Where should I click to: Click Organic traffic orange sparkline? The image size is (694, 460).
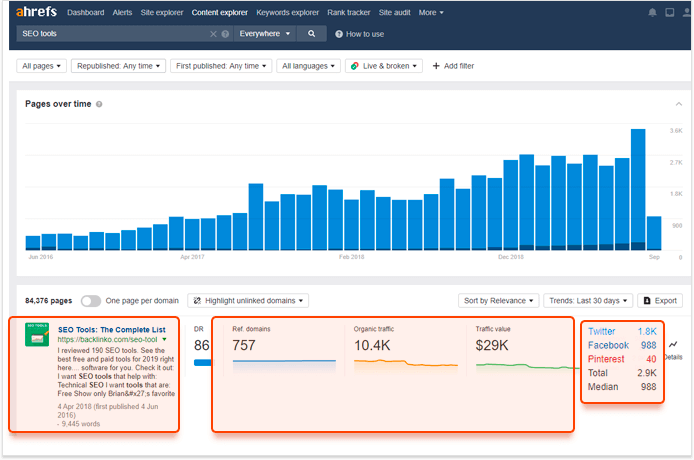coord(406,363)
